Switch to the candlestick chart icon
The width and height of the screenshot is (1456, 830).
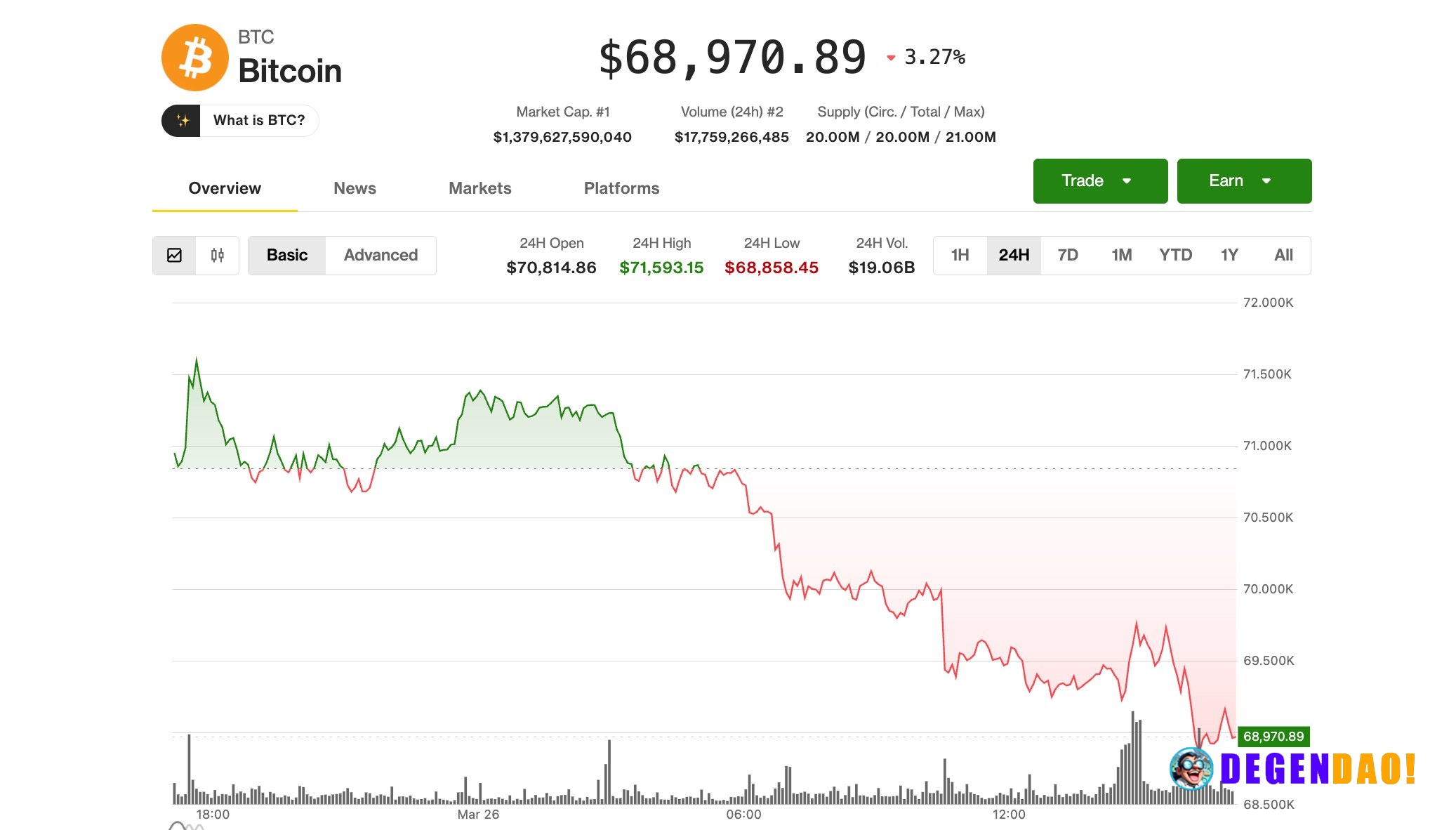coord(217,255)
